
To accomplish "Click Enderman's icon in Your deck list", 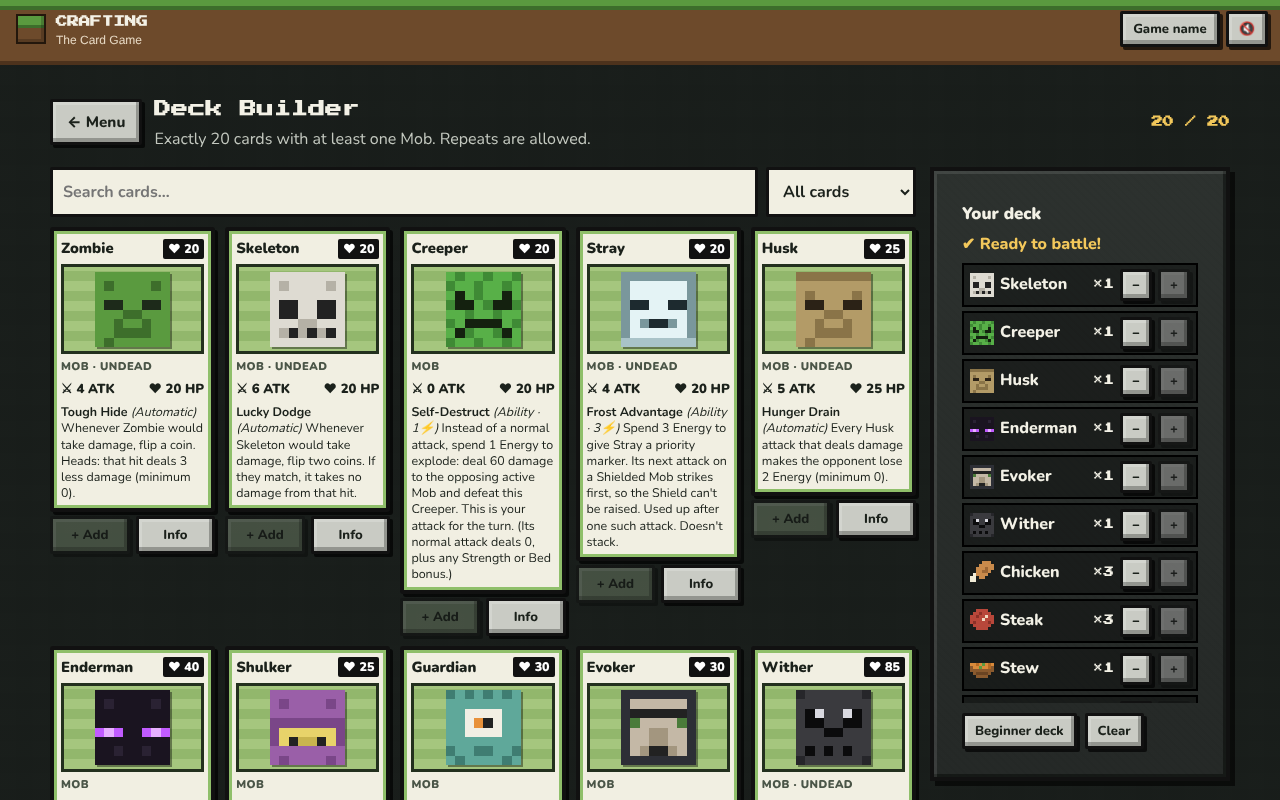I will point(982,428).
